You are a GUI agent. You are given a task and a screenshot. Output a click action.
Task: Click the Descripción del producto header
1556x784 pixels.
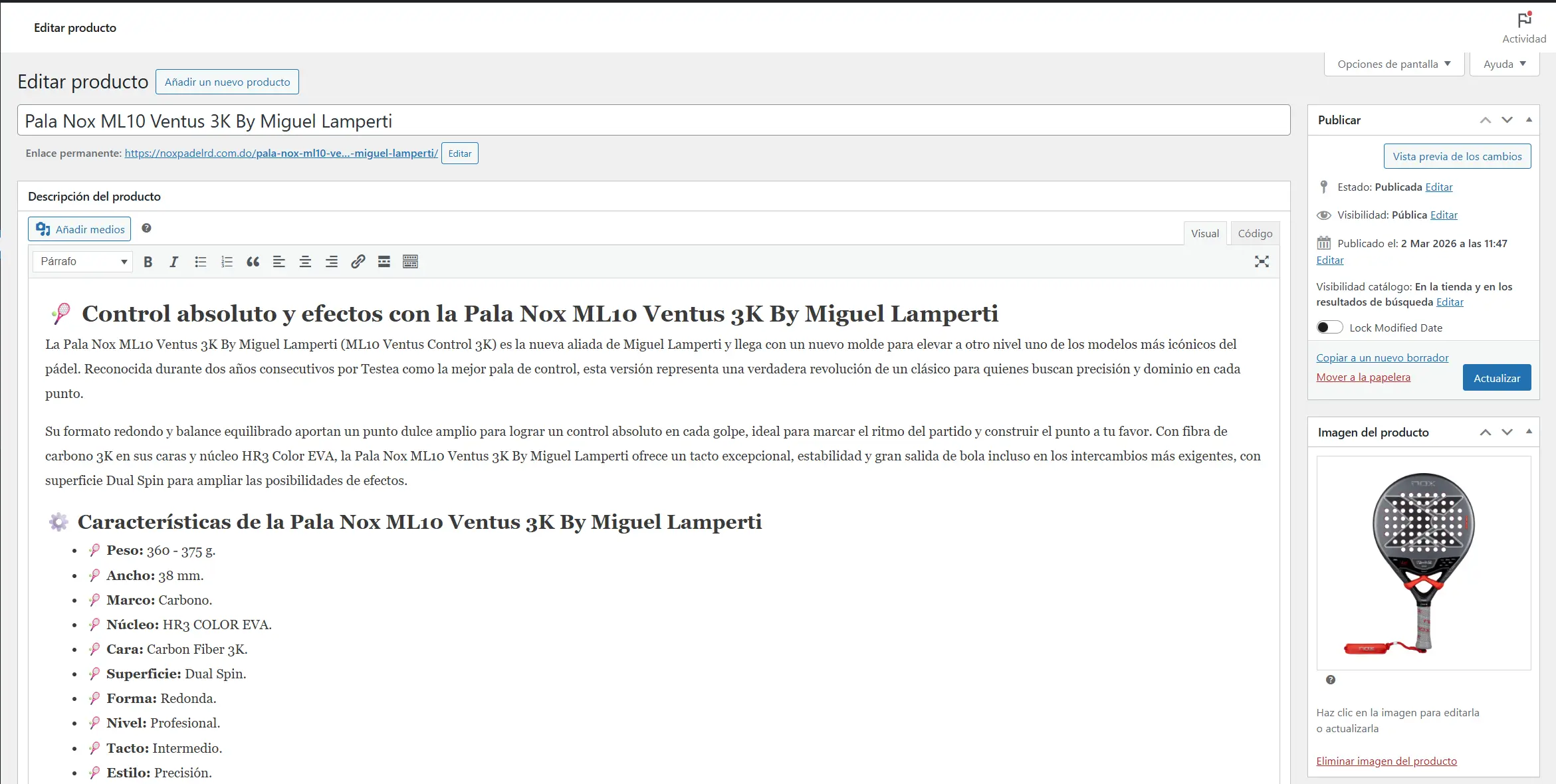pyautogui.click(x=94, y=197)
